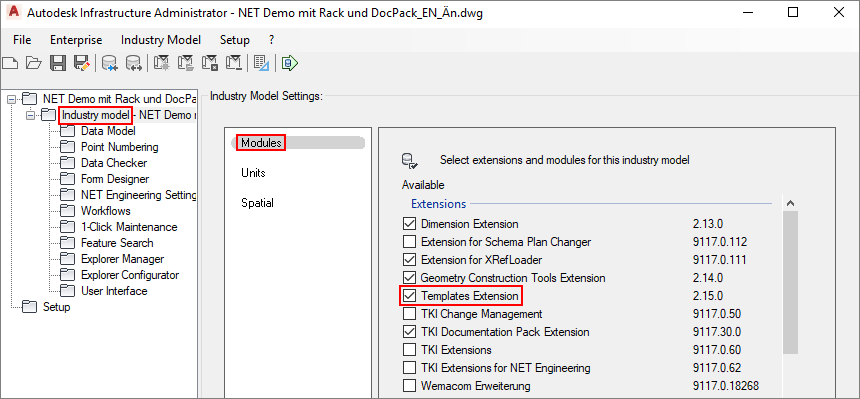Check the TKI Extensions checkbox
The width and height of the screenshot is (860, 399).
(409, 350)
